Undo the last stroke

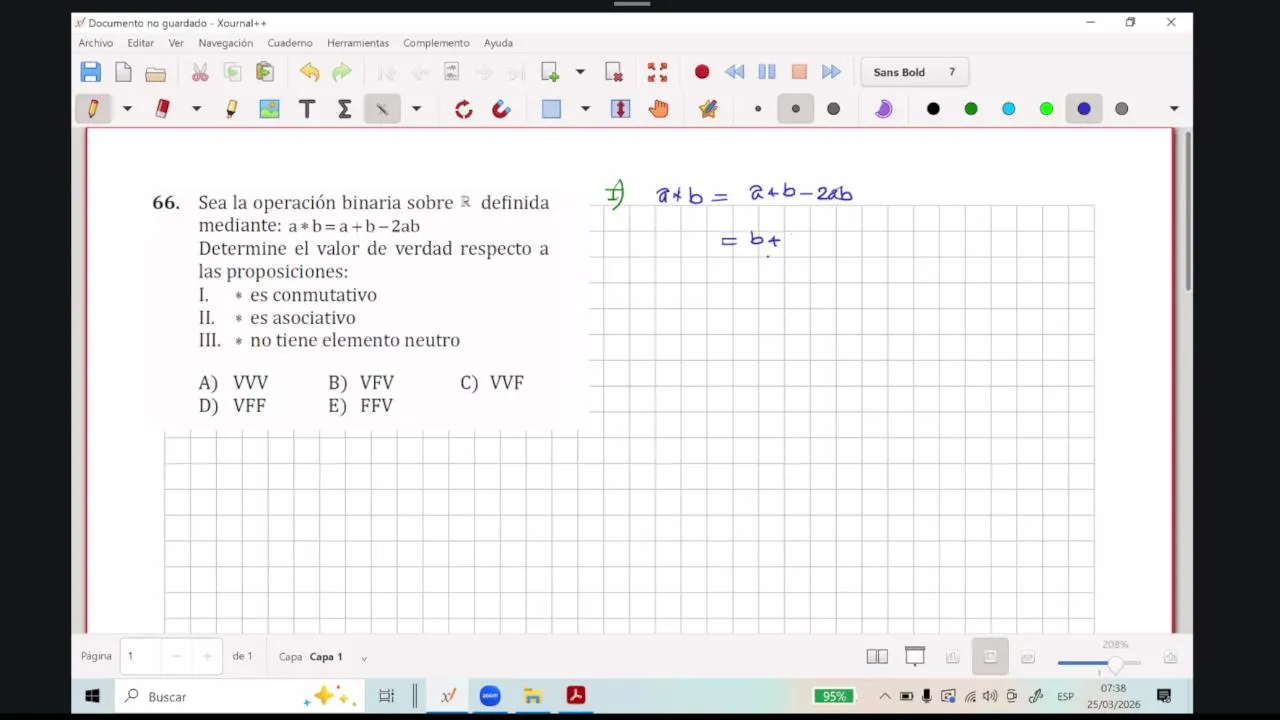(x=310, y=72)
